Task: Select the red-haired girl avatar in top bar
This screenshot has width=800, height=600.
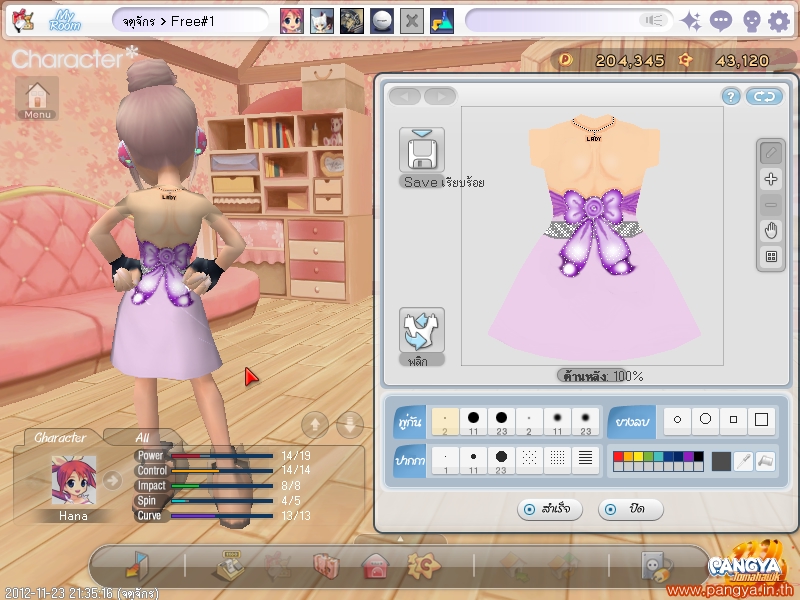Action: [x=291, y=21]
